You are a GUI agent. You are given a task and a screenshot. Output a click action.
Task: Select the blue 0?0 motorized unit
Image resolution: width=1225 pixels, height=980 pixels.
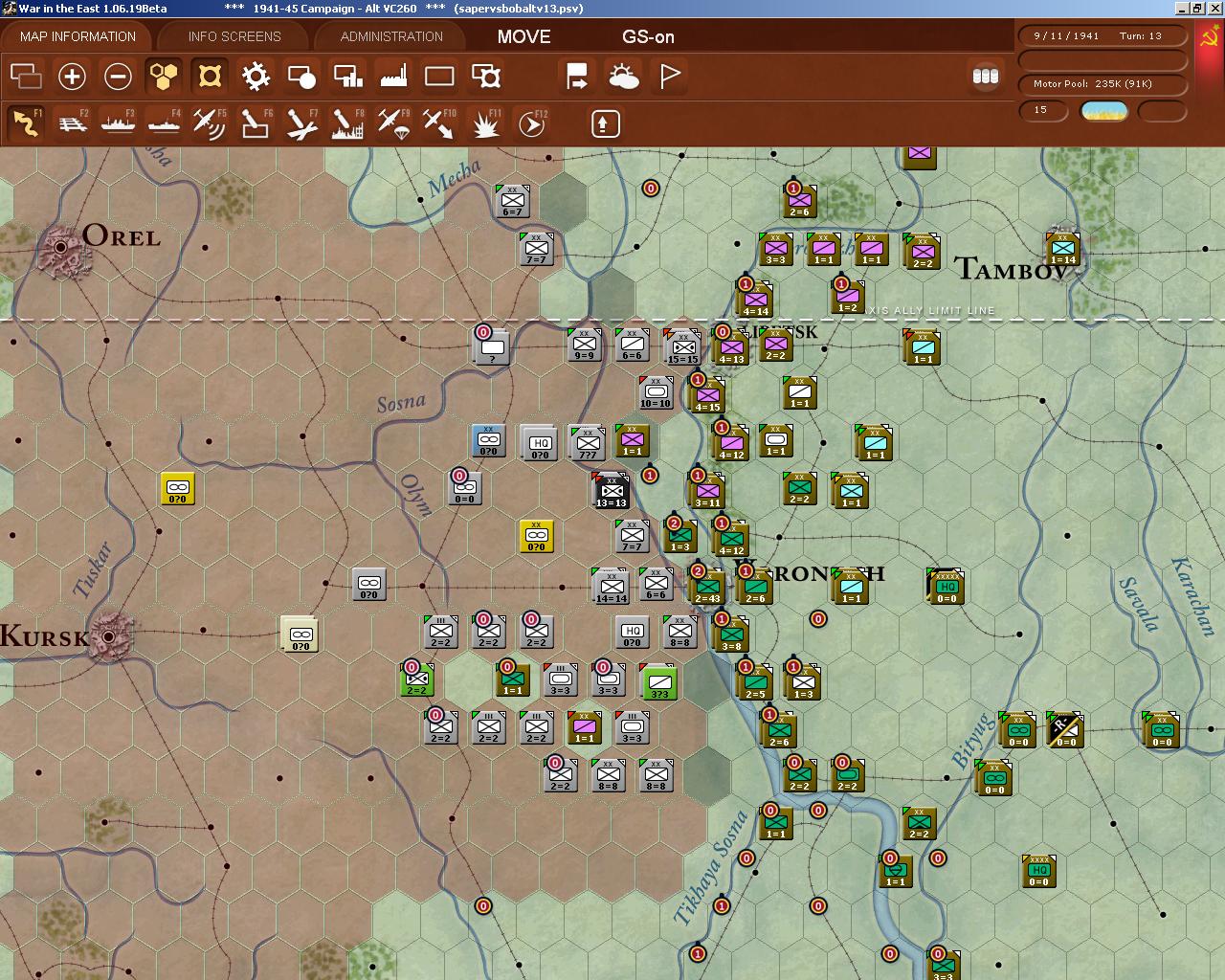(x=488, y=440)
